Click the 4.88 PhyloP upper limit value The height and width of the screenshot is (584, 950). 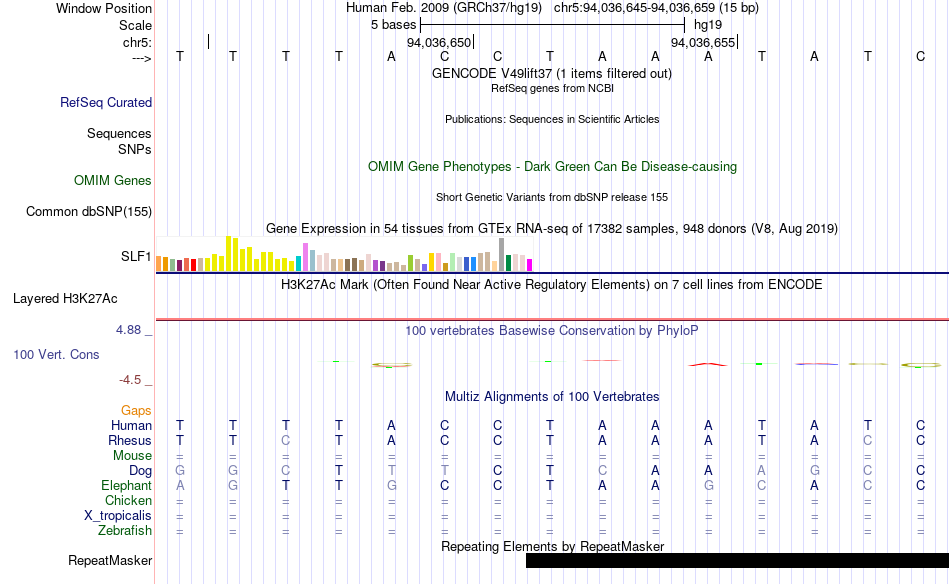[128, 330]
